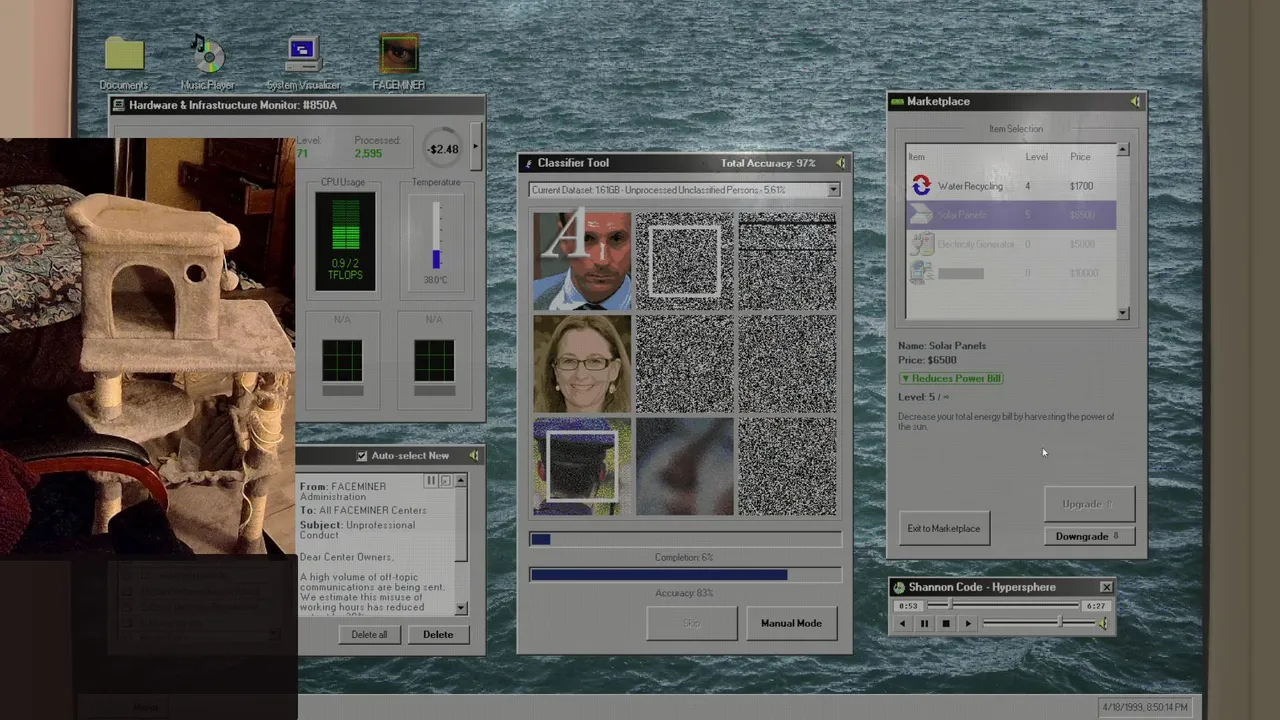
Task: Pause the Hypersphere track
Action: (x=924, y=623)
